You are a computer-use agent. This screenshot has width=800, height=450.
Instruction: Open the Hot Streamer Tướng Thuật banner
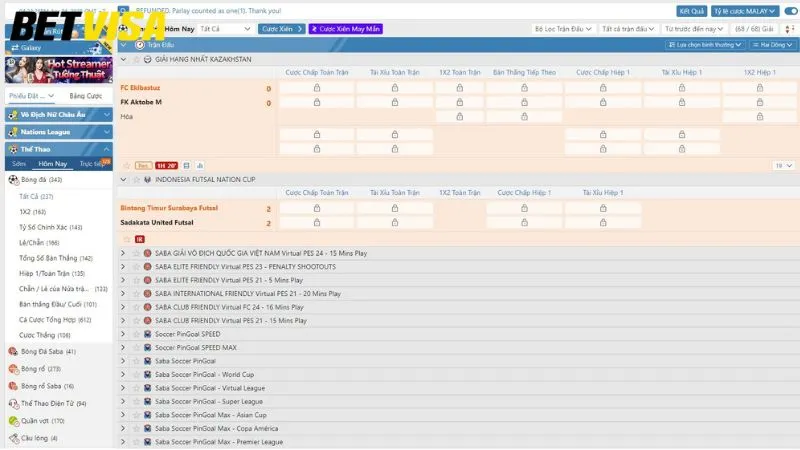tap(59, 70)
